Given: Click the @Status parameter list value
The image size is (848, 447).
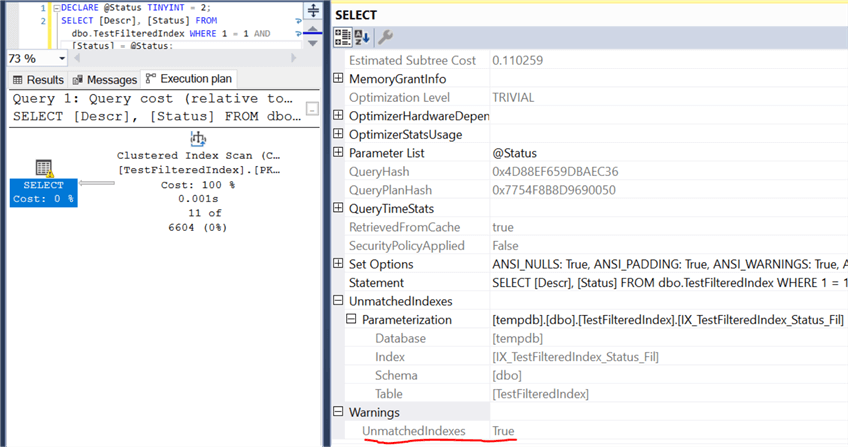Looking at the screenshot, I should coord(514,153).
